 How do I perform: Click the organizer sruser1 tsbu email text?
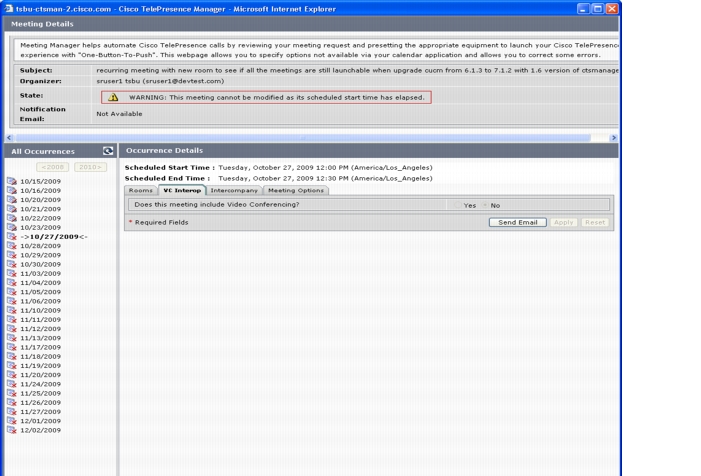tap(160, 81)
